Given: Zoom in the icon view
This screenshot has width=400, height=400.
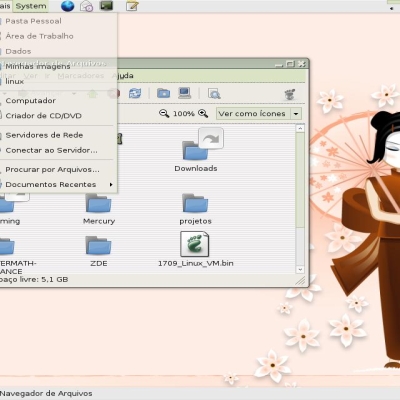Looking at the screenshot, I should click(x=203, y=113).
